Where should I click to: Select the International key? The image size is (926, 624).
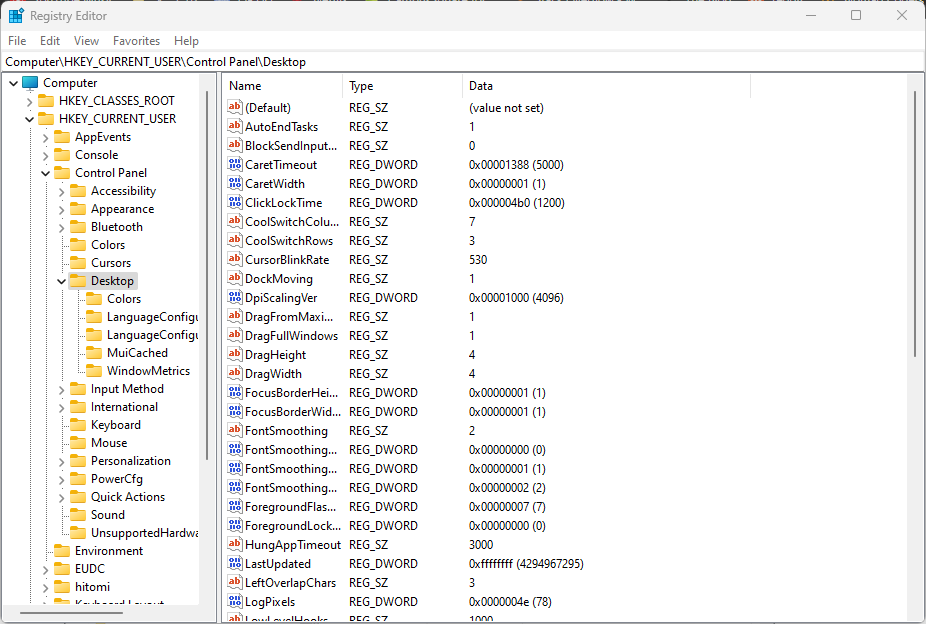click(x=124, y=407)
